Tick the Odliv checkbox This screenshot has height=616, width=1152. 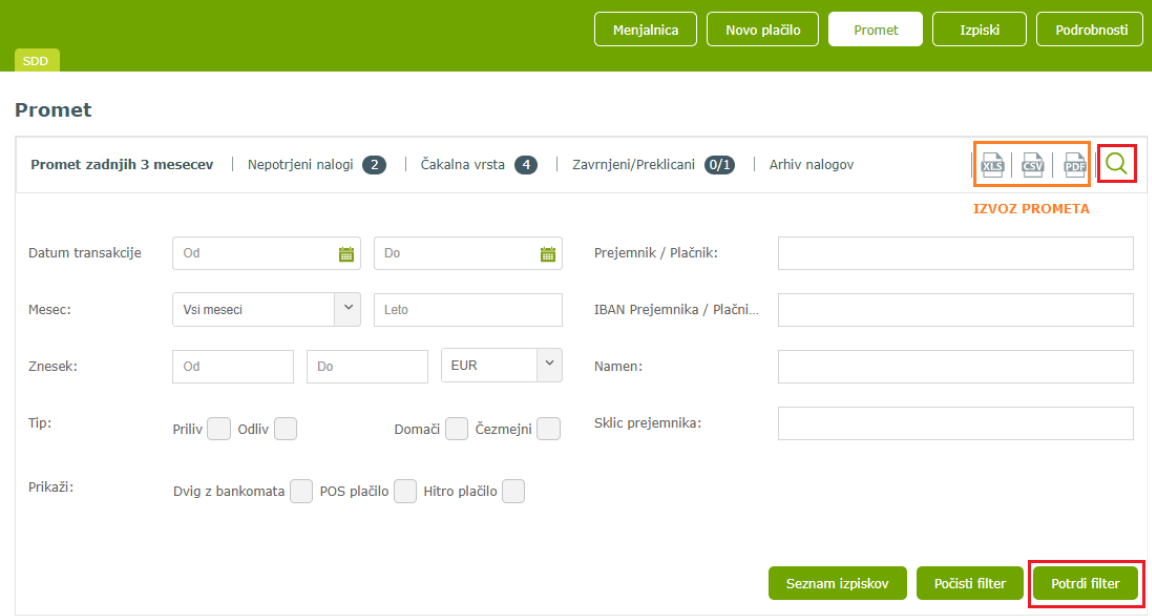click(285, 429)
